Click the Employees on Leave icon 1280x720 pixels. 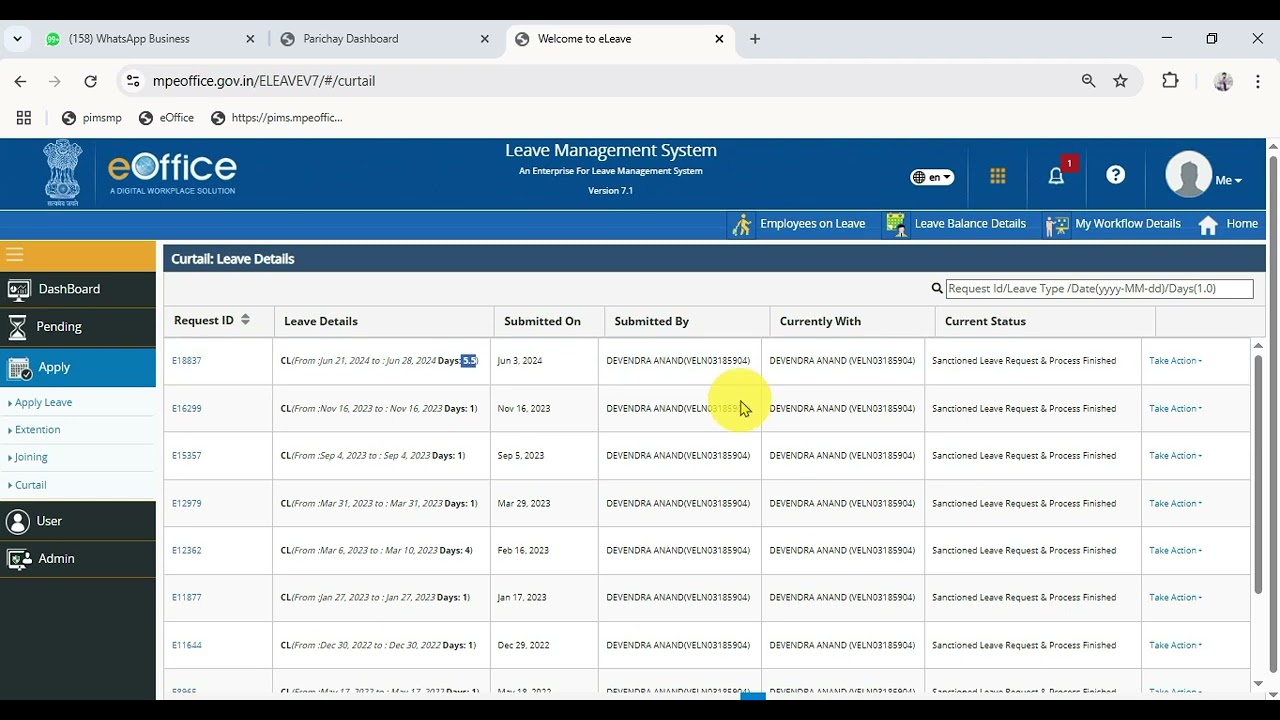tap(742, 225)
